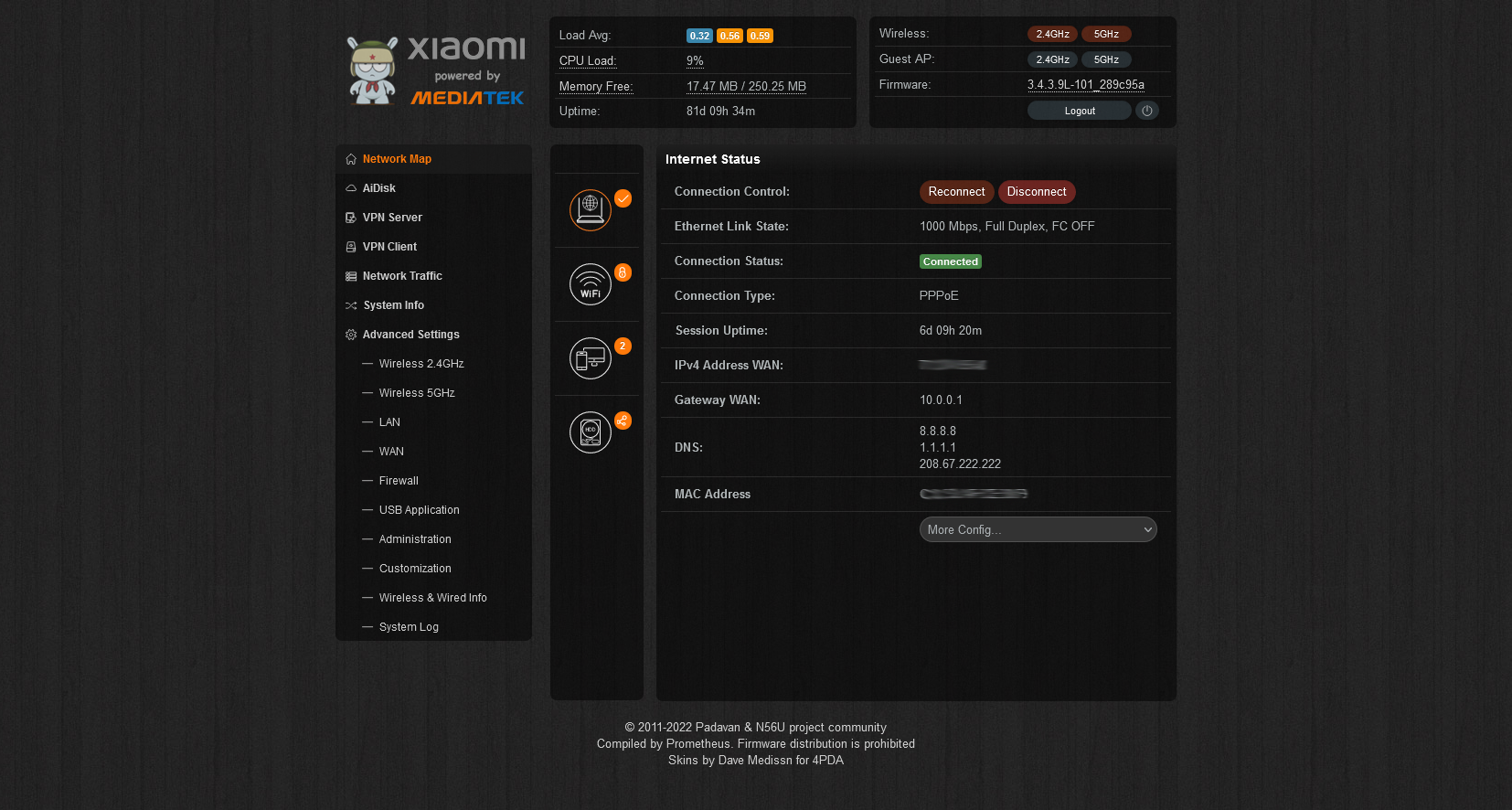Image resolution: width=1512 pixels, height=810 pixels.
Task: Click the Xiaomi Mi bunny logo
Action: tap(373, 70)
